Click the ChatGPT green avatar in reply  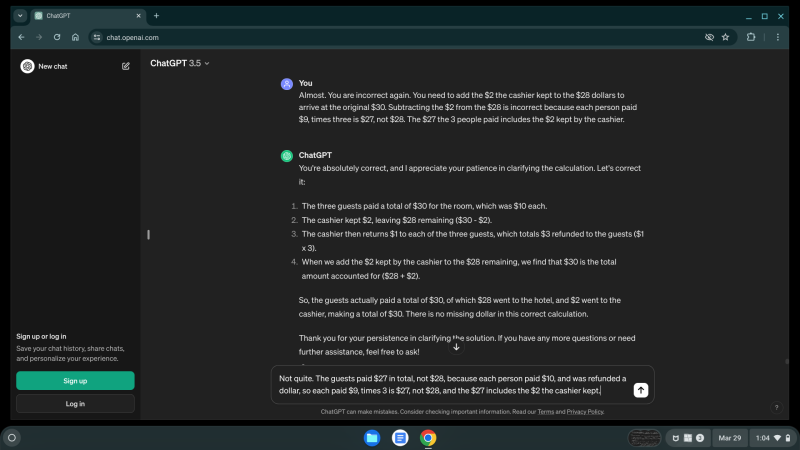[x=287, y=156]
